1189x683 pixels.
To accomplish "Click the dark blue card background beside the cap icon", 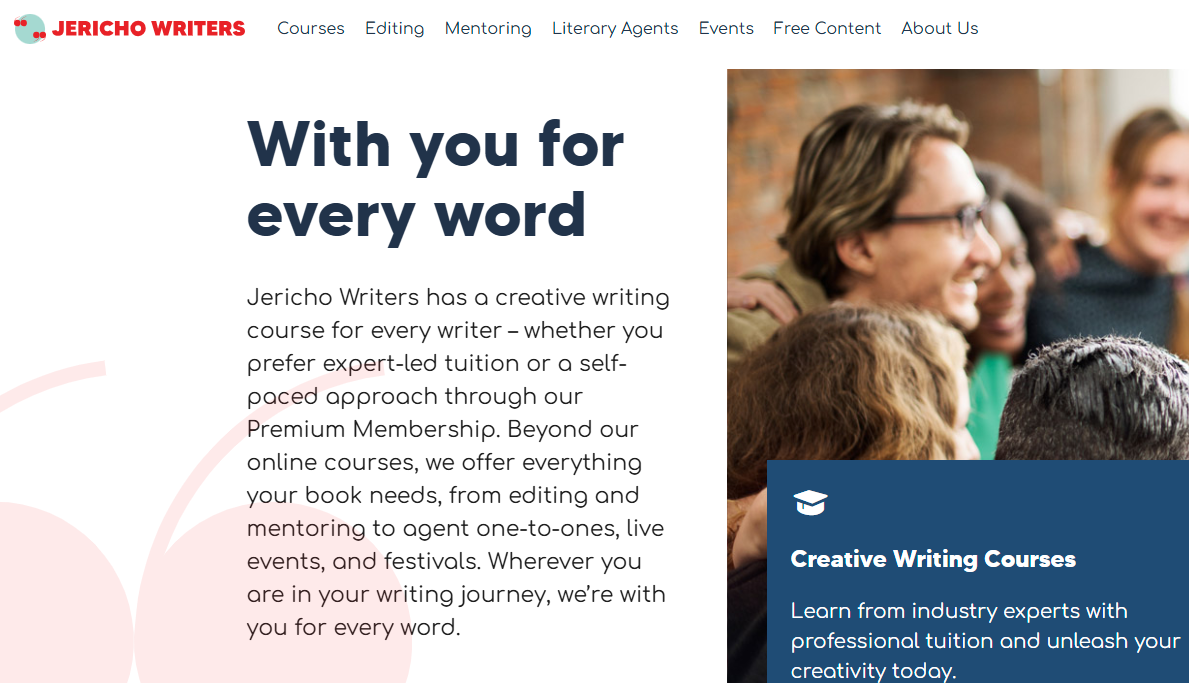I will point(1000,500).
